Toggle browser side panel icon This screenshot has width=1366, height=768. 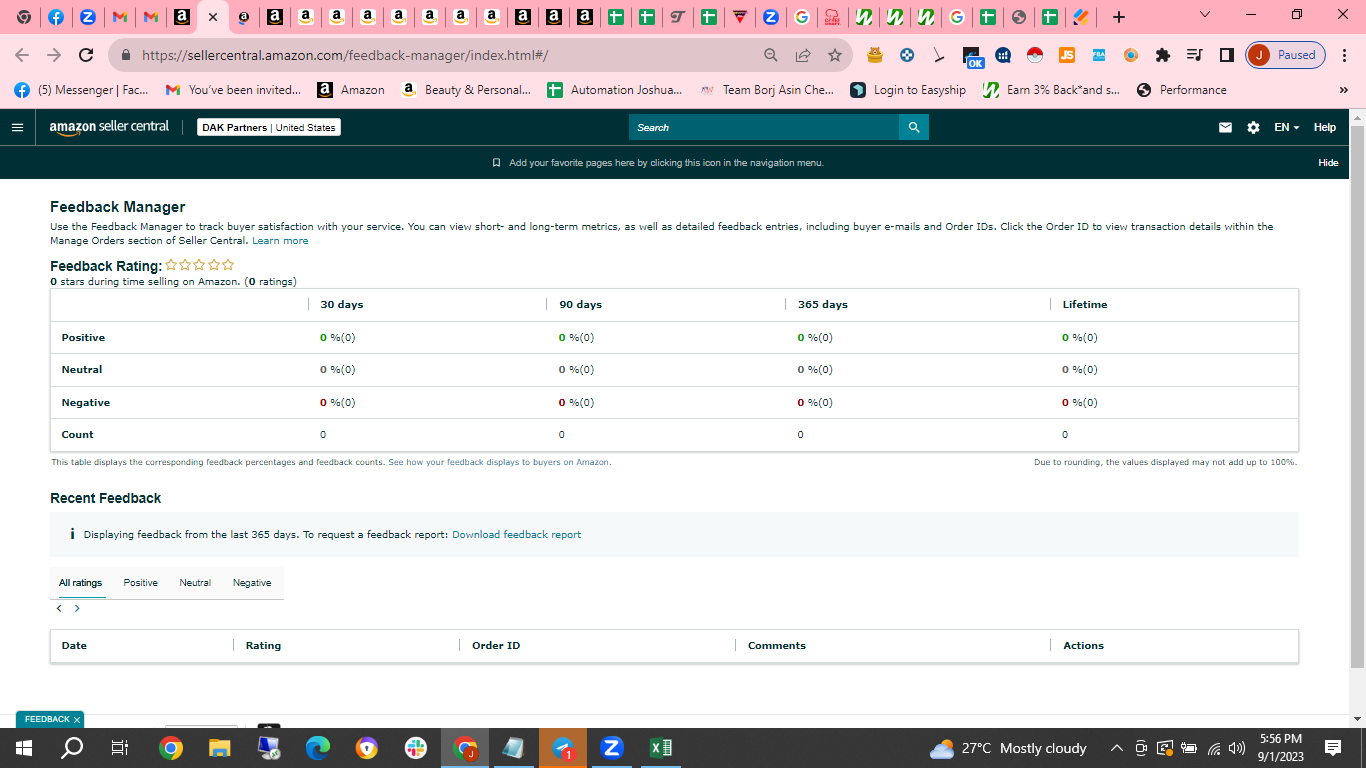point(1226,55)
